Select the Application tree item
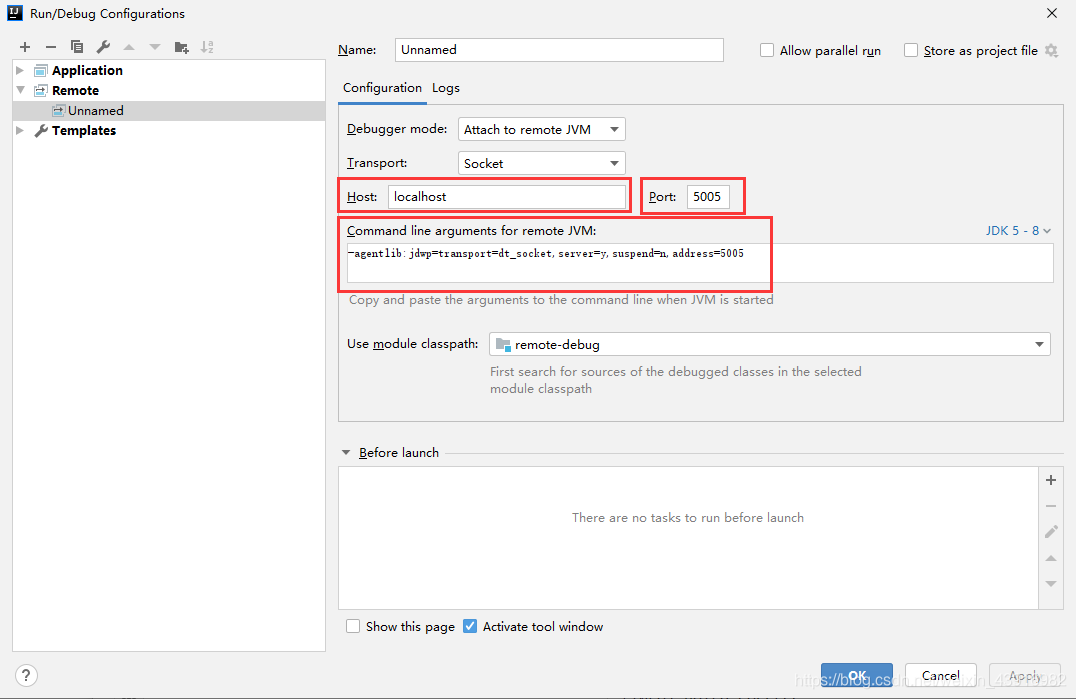This screenshot has height=699, width=1076. [x=87, y=70]
